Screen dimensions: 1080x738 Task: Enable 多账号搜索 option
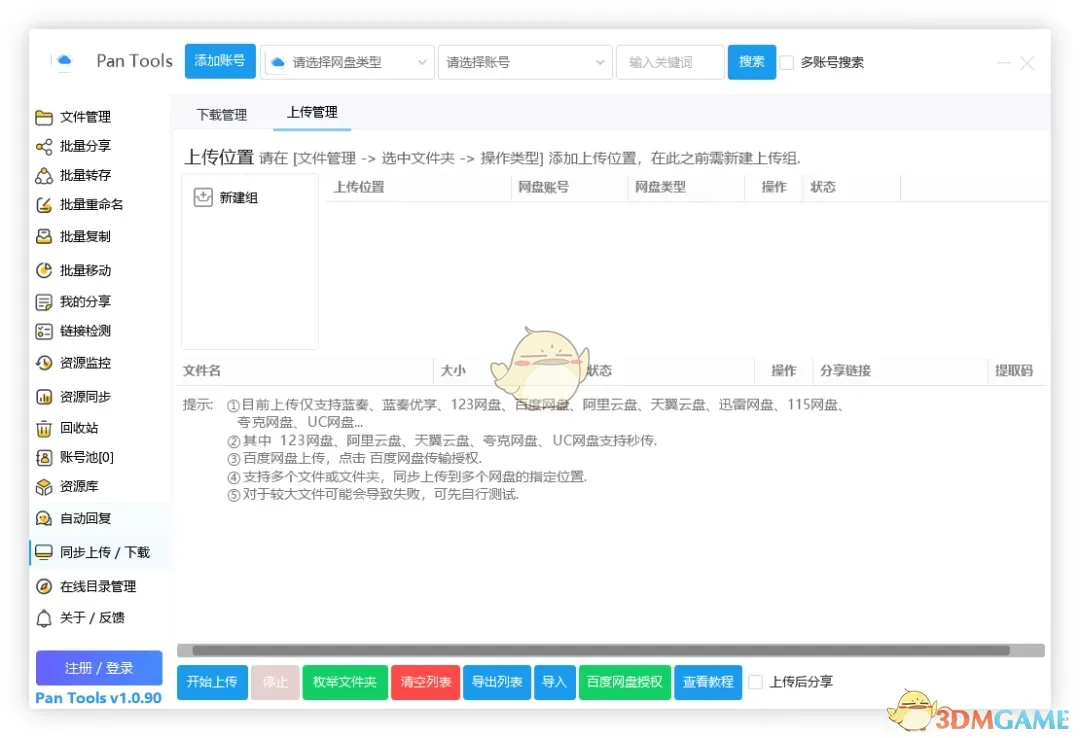point(789,62)
